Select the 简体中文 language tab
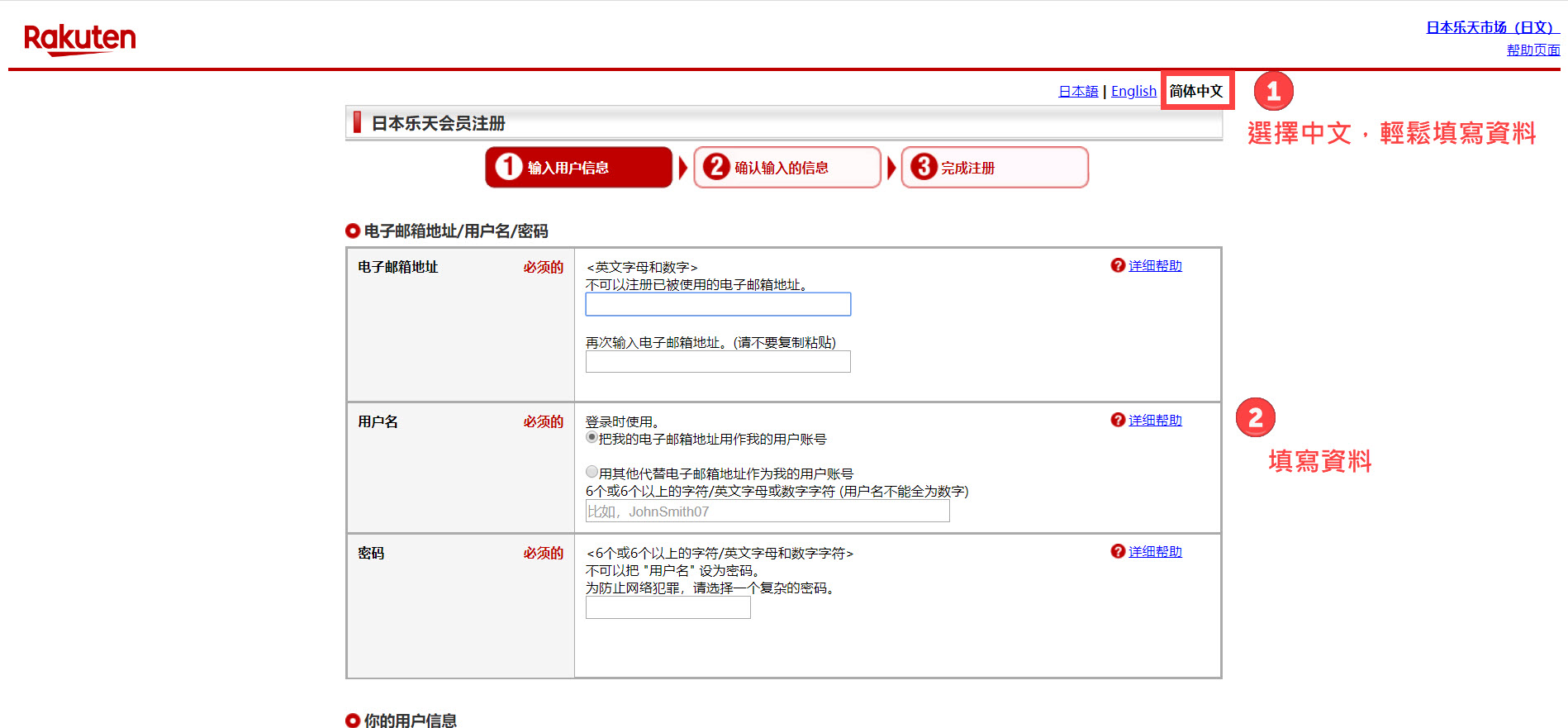The width and height of the screenshot is (1568, 728). click(x=1195, y=91)
